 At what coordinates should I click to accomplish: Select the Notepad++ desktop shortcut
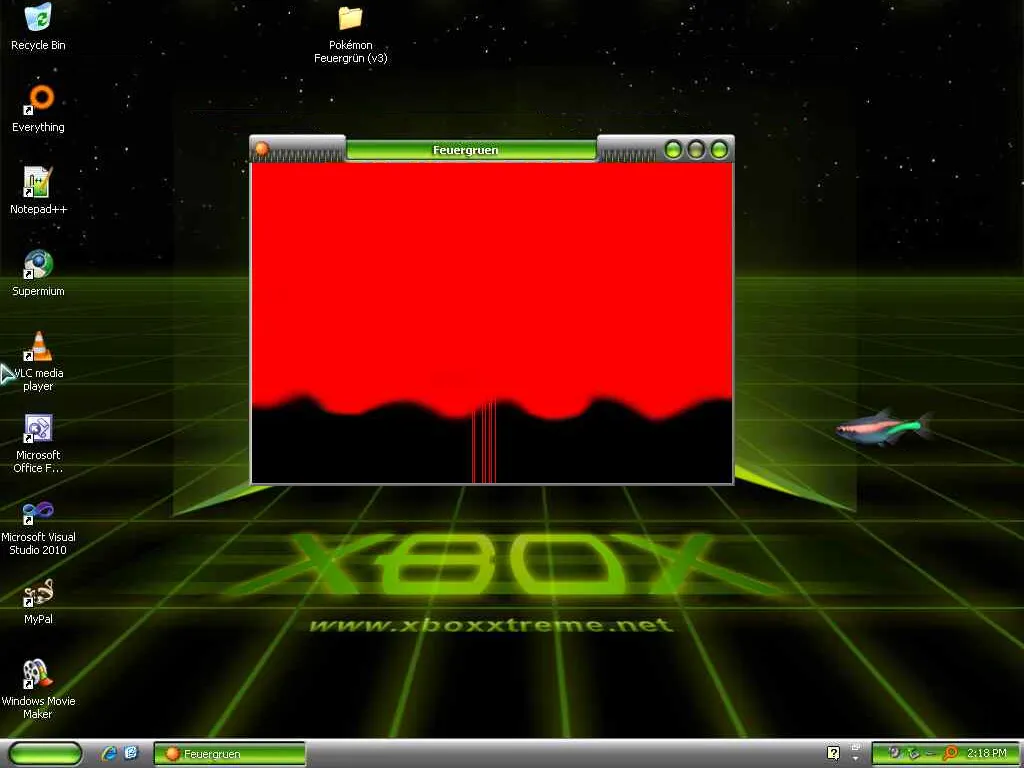click(x=38, y=191)
